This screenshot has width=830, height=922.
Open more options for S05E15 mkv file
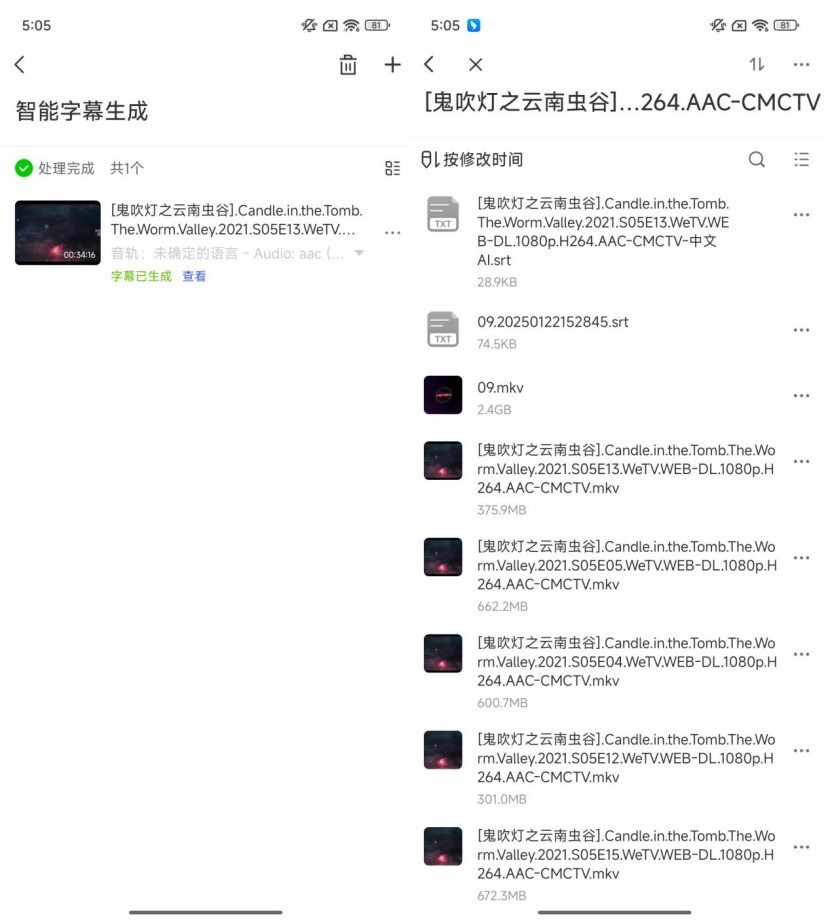pos(801,847)
